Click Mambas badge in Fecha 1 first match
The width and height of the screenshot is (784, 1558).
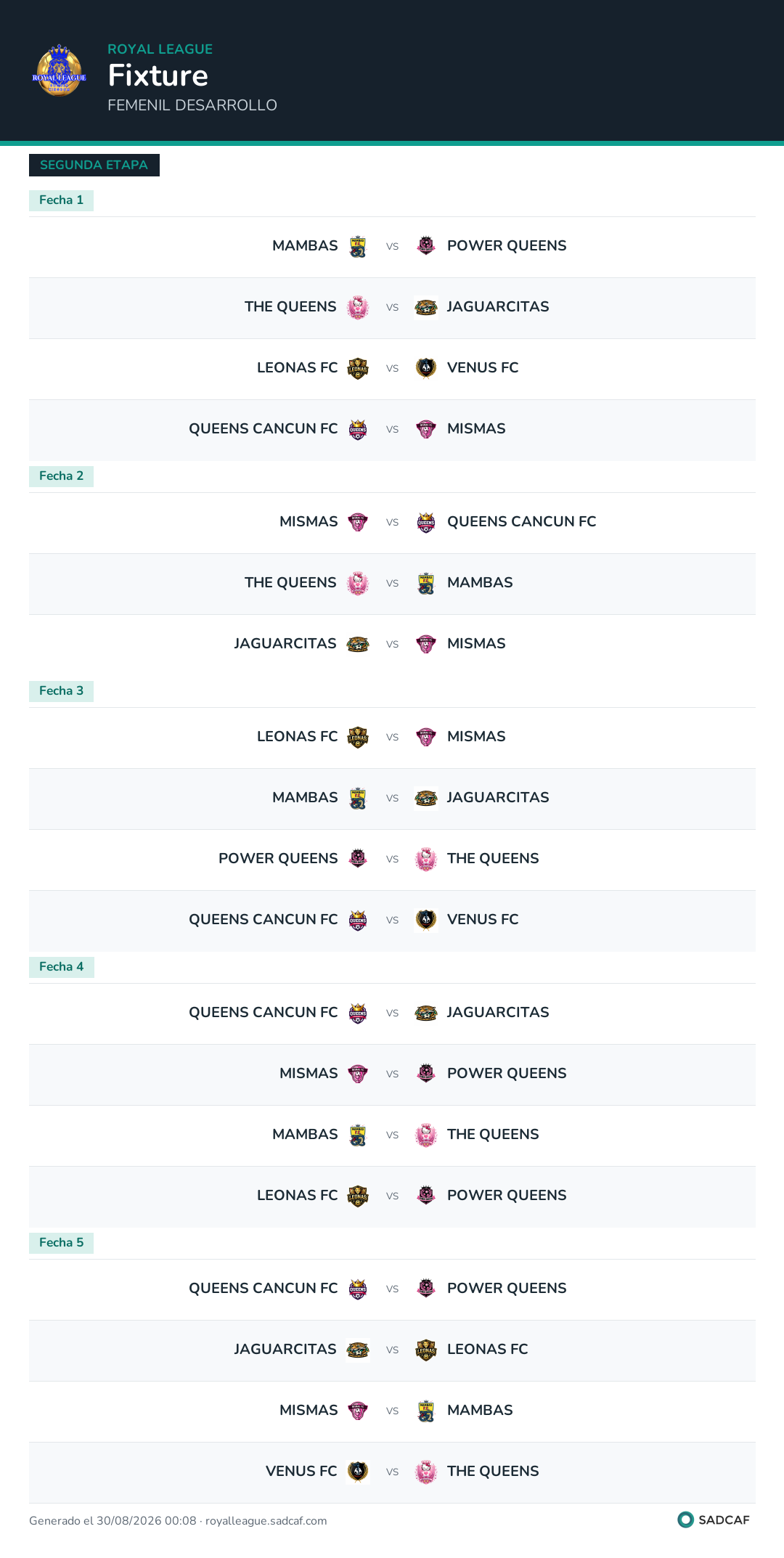[x=358, y=246]
